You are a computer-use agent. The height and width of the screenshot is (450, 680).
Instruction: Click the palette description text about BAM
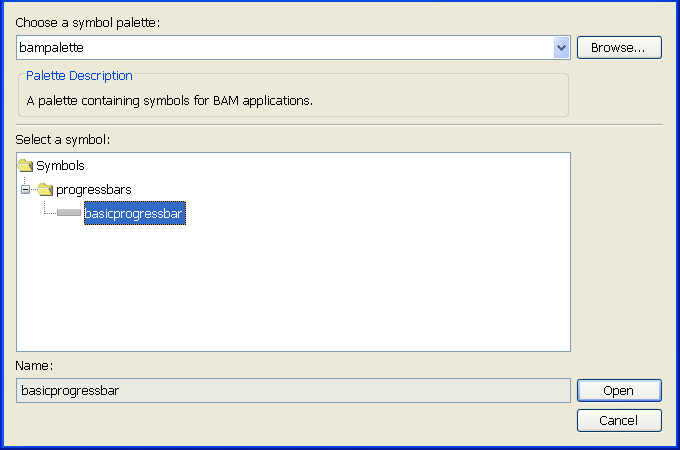point(169,100)
